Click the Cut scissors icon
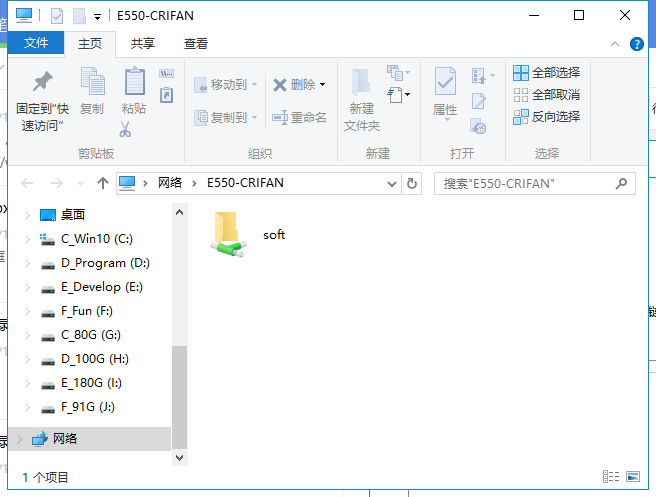Screen dimensions: 656x497 coord(125,130)
